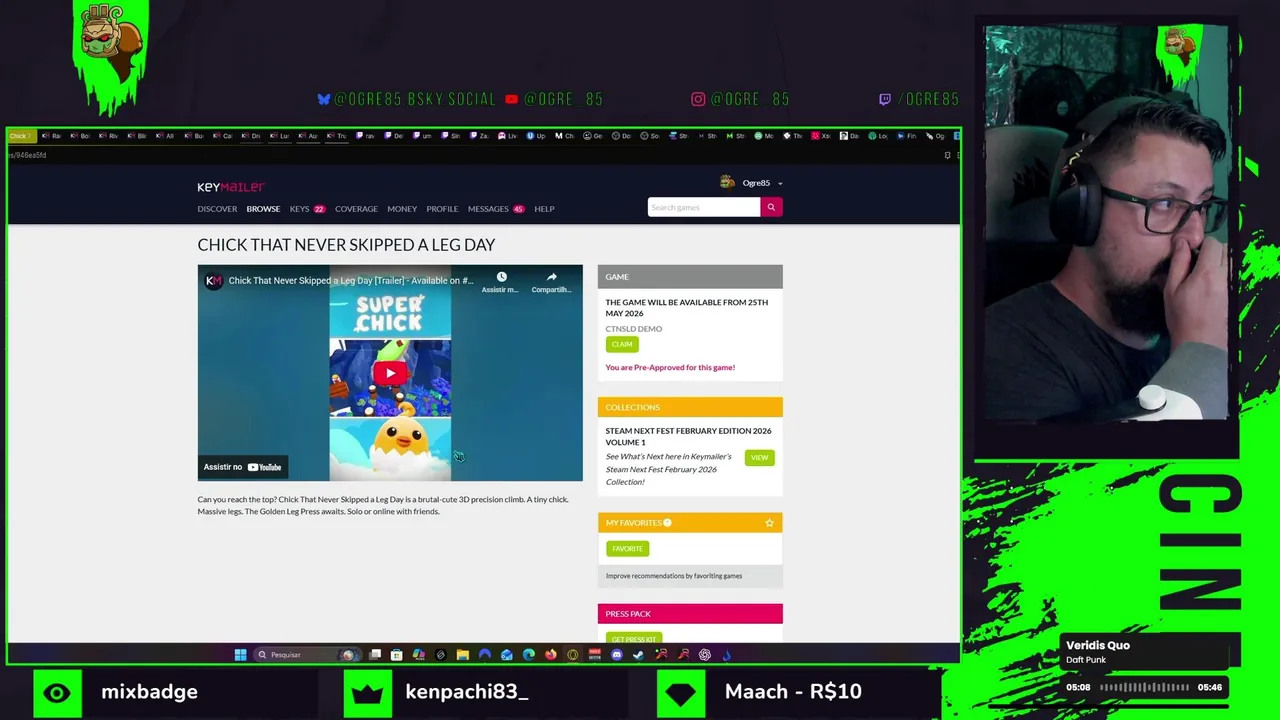Click the green Claim button
Screen dimensions: 1280x720
click(622, 344)
